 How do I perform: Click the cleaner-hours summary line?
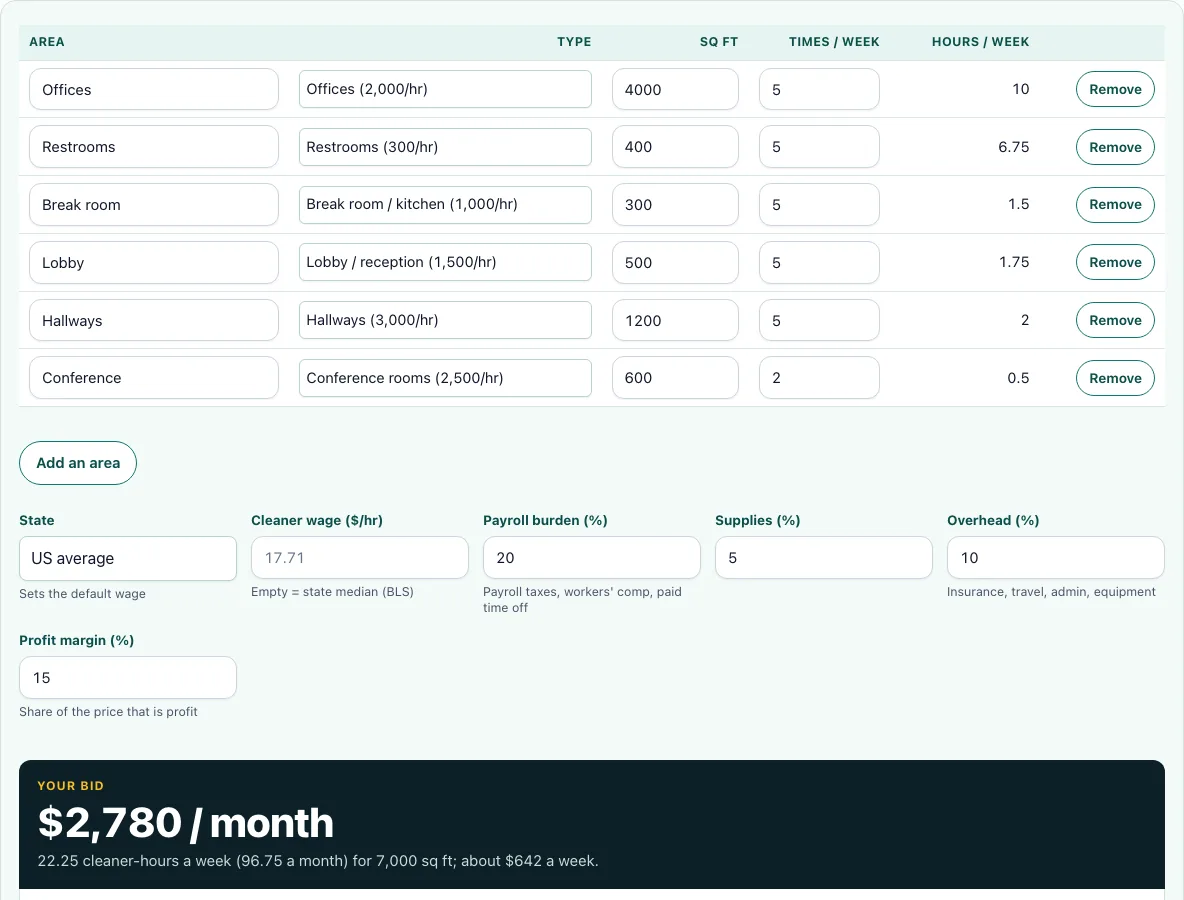coord(318,861)
